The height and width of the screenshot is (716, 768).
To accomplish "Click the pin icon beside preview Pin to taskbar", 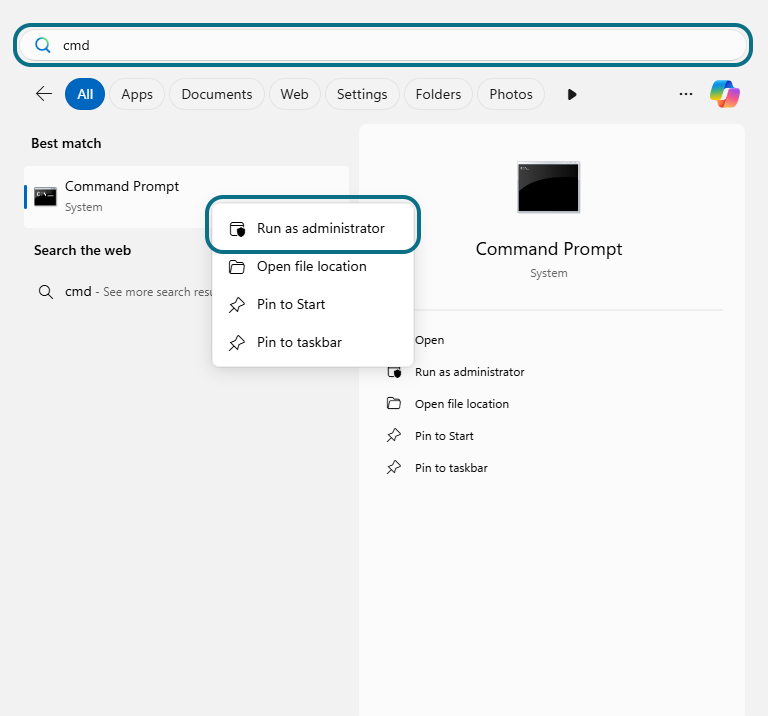I will 394,467.
